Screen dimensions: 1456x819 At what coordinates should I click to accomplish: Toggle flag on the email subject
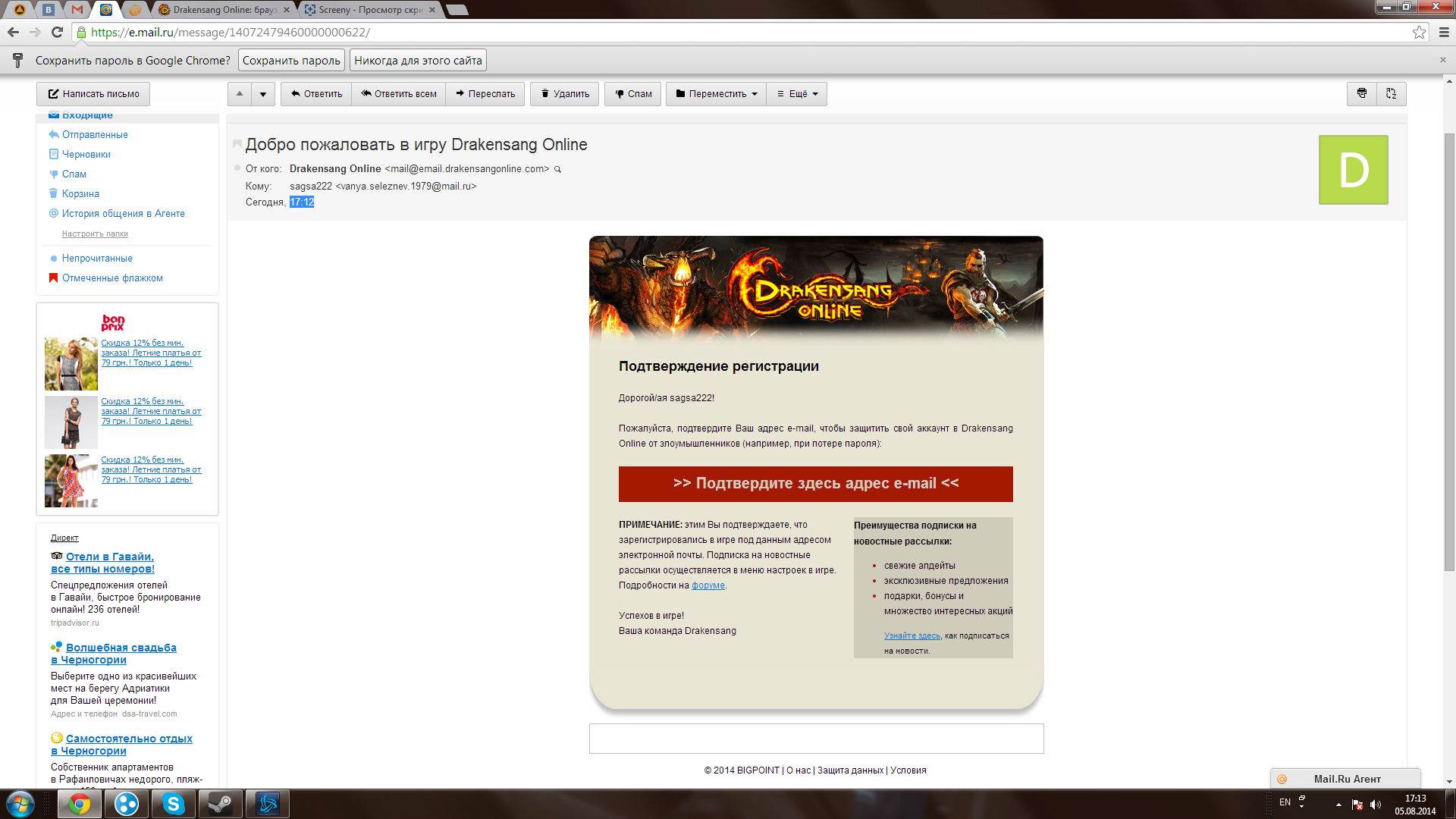(237, 144)
